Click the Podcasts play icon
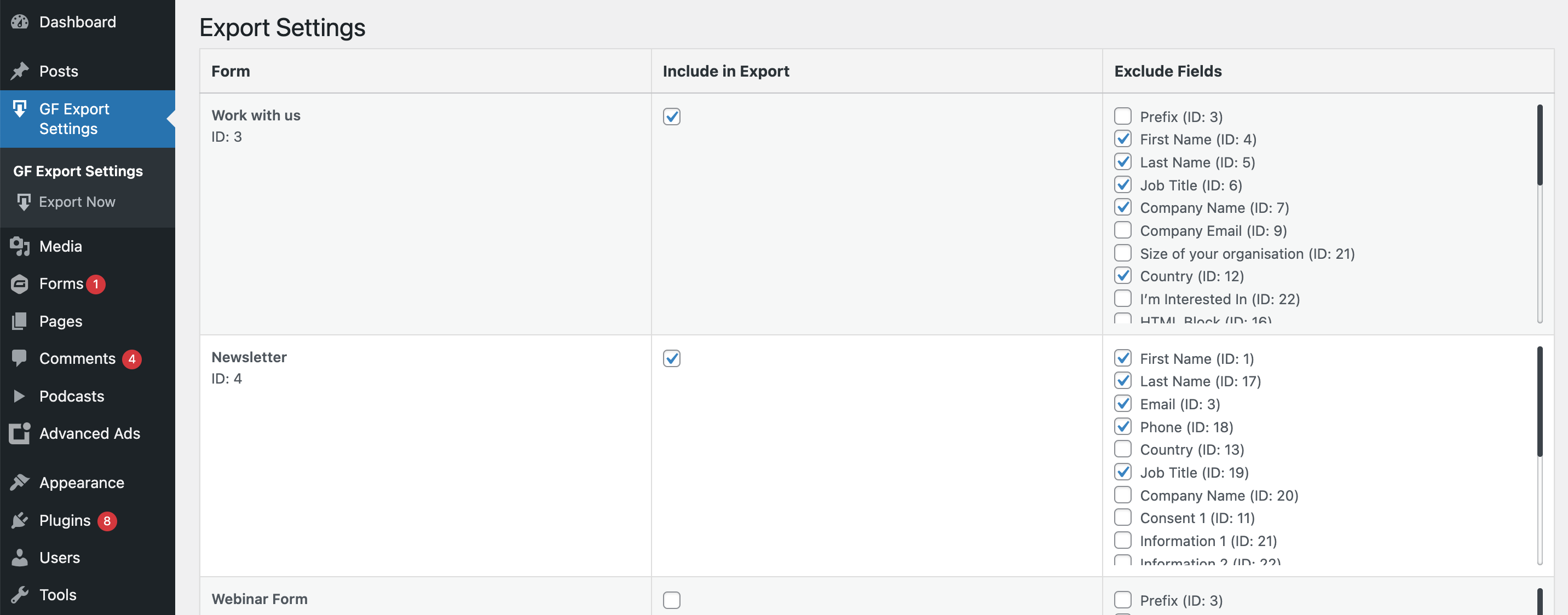1568x615 pixels. pyautogui.click(x=20, y=396)
